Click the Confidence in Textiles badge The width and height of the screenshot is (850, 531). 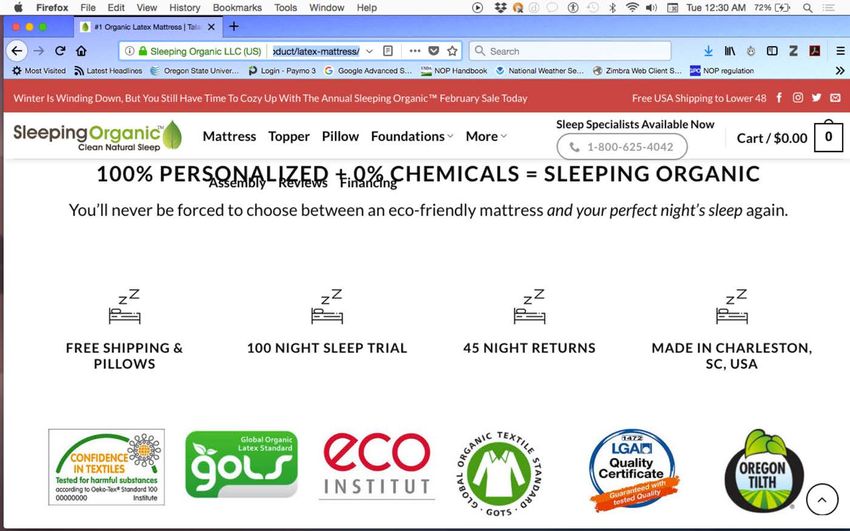coord(106,467)
